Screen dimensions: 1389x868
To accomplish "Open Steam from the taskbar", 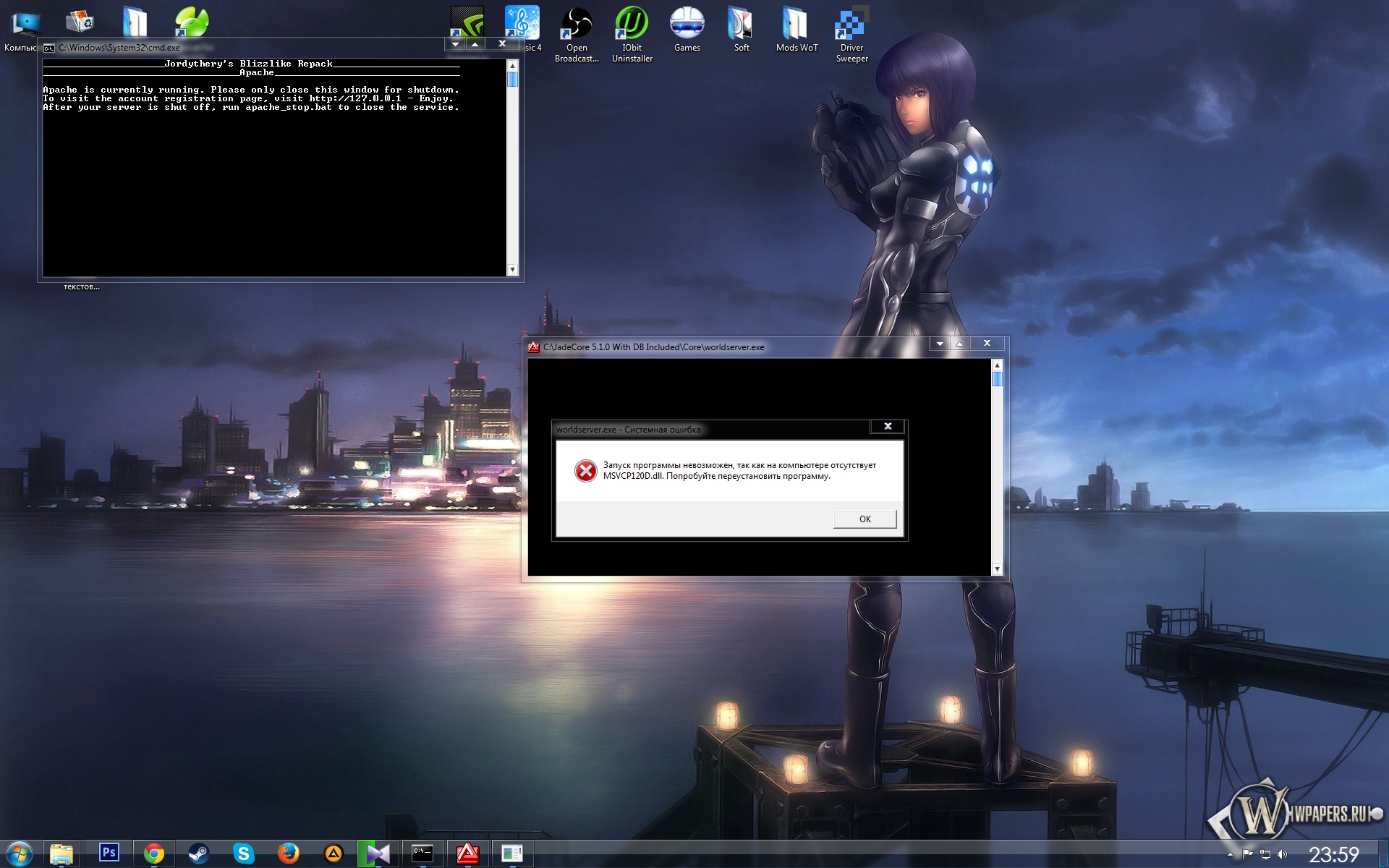I will pos(198,854).
